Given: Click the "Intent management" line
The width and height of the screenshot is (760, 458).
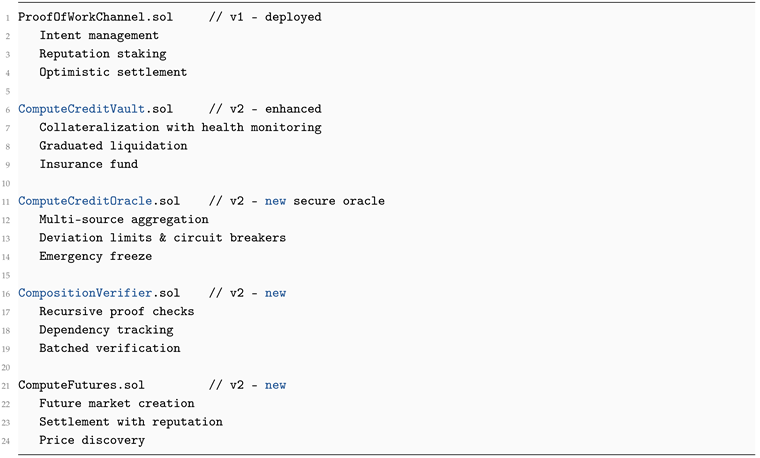Looking at the screenshot, I should tap(99, 35).
